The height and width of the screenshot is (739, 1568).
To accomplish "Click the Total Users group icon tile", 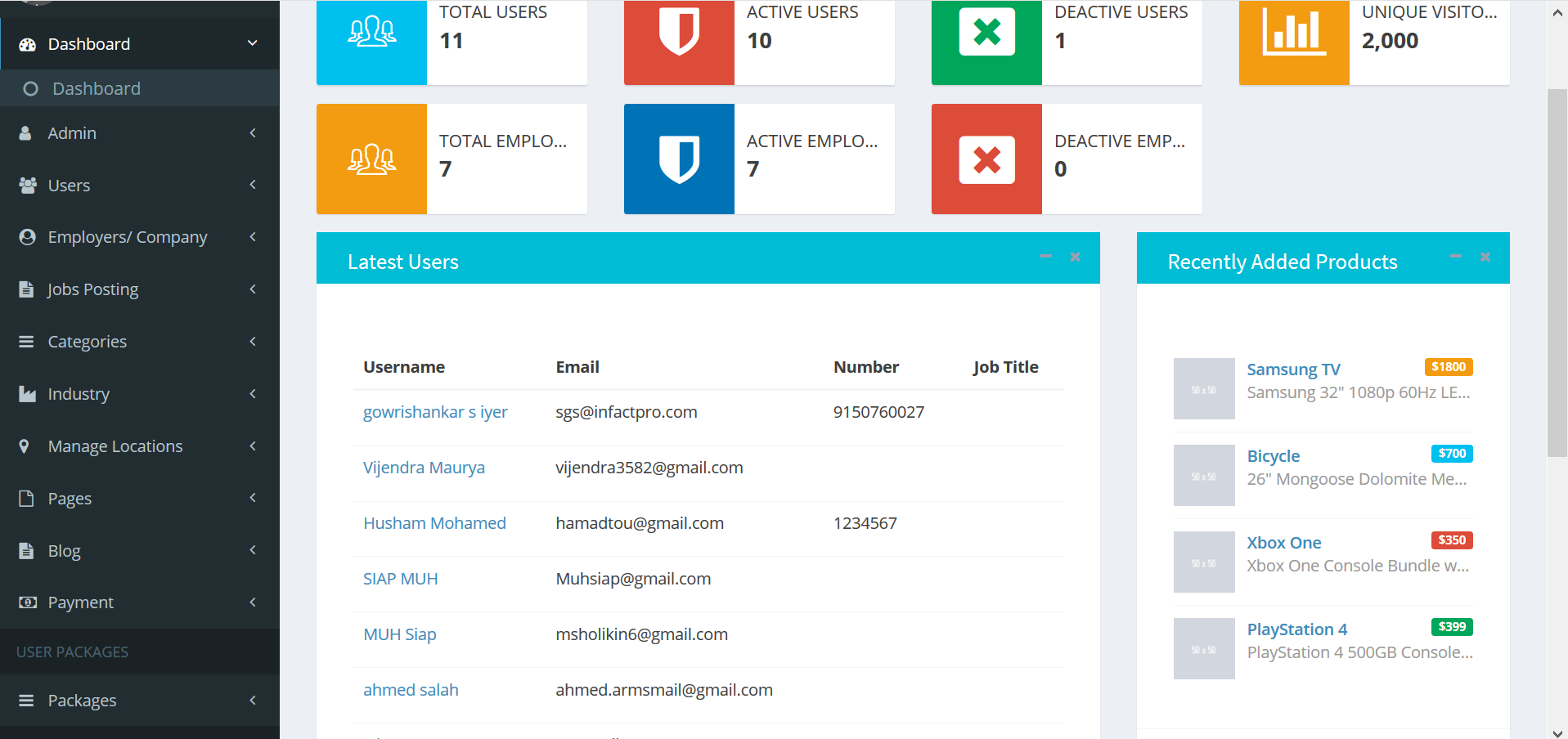I will pyautogui.click(x=371, y=33).
